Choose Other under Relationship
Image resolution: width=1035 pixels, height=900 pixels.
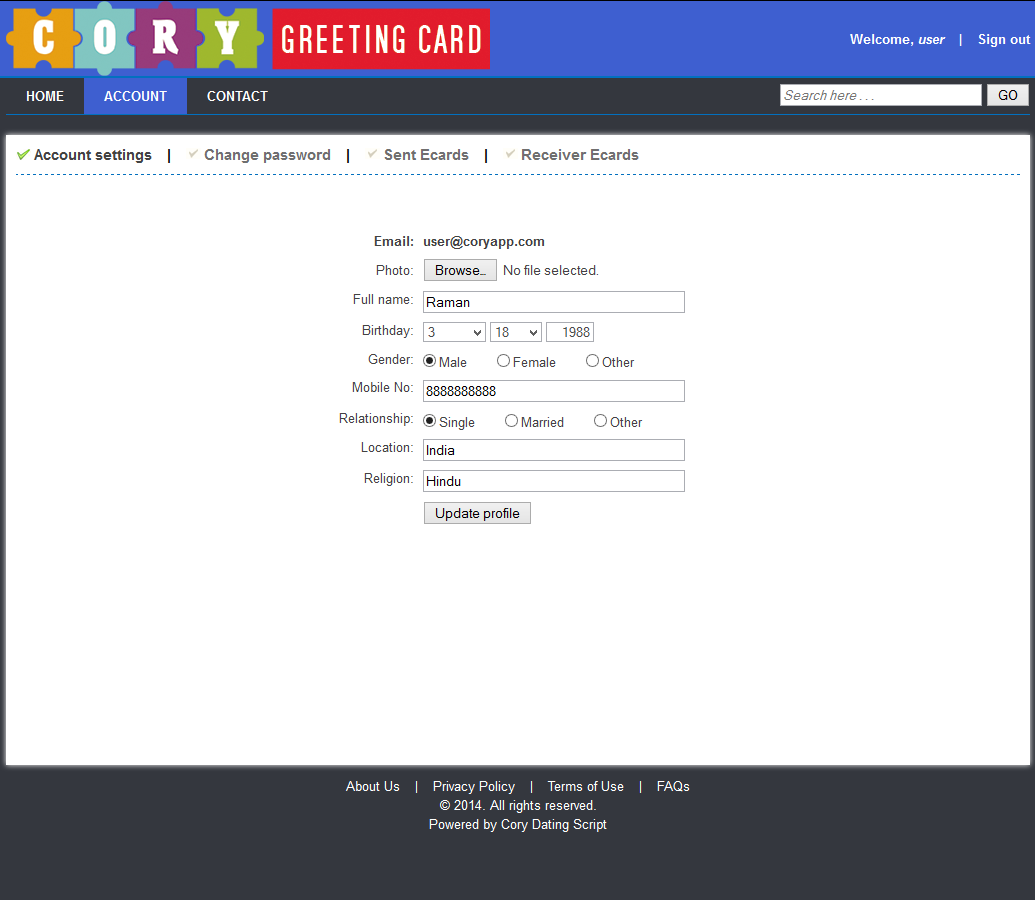point(599,421)
